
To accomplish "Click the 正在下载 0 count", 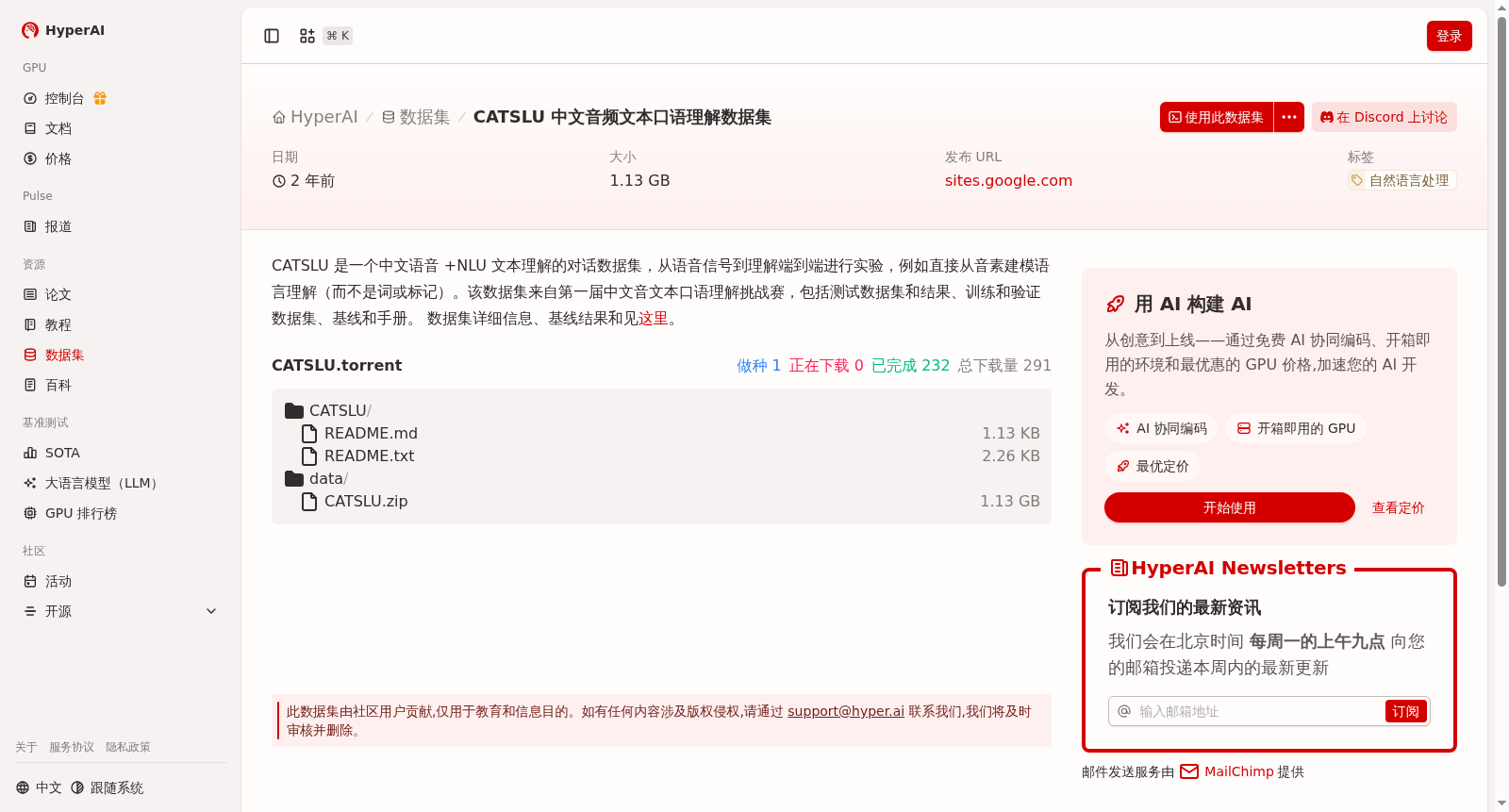I will tap(826, 365).
